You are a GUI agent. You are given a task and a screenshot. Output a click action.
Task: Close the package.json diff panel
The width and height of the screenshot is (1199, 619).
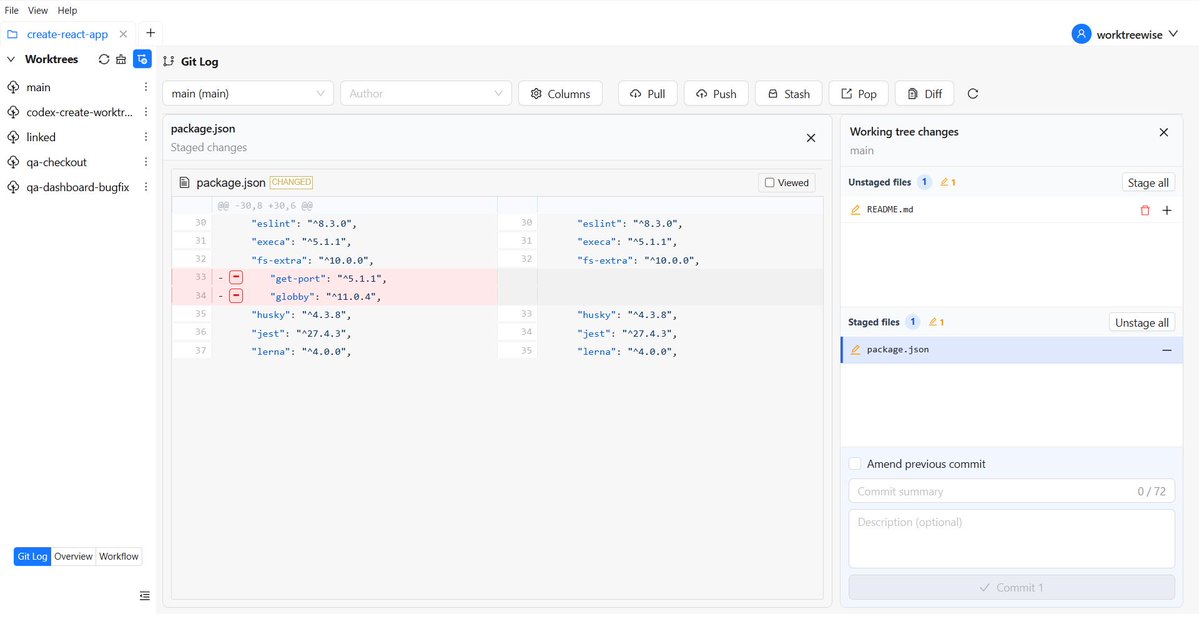(x=811, y=138)
